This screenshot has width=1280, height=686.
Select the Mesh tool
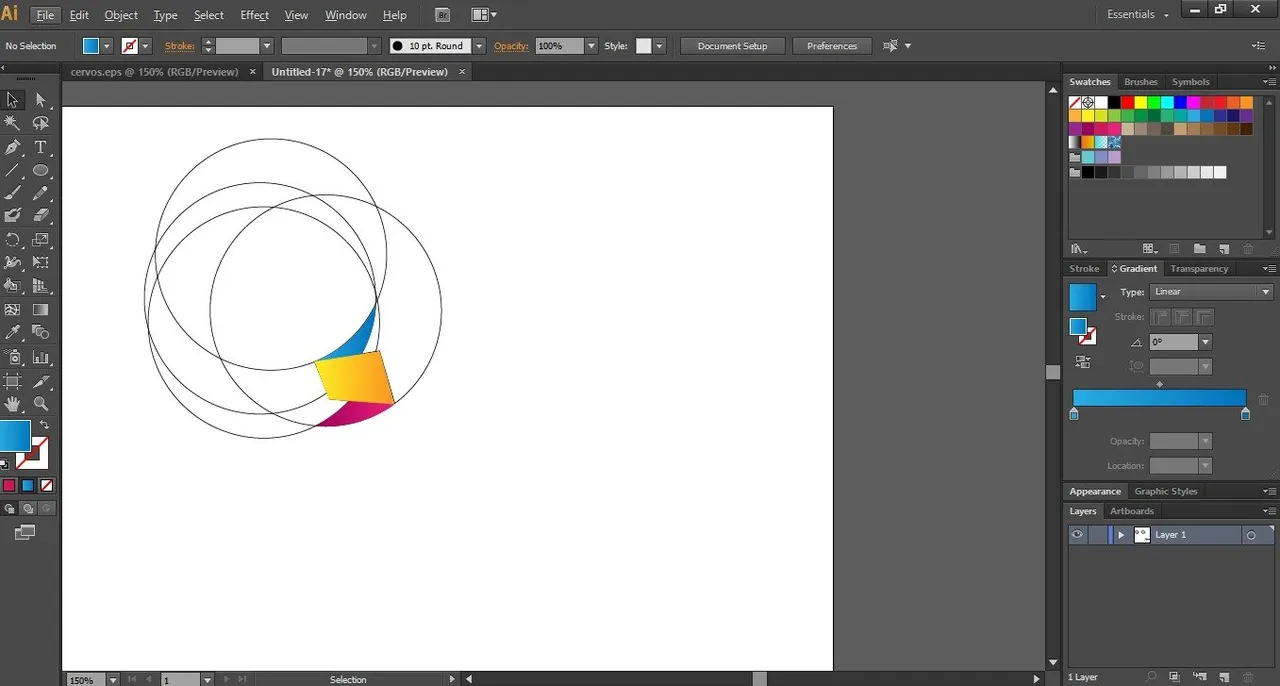click(x=13, y=310)
